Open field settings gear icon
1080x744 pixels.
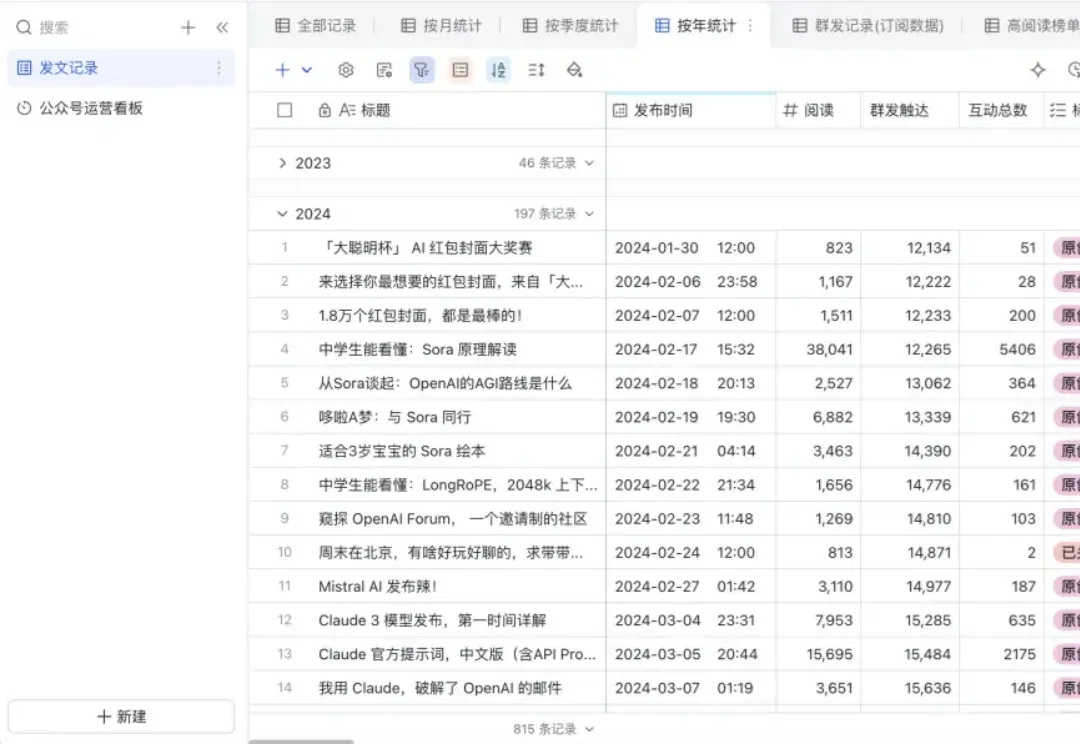click(346, 70)
